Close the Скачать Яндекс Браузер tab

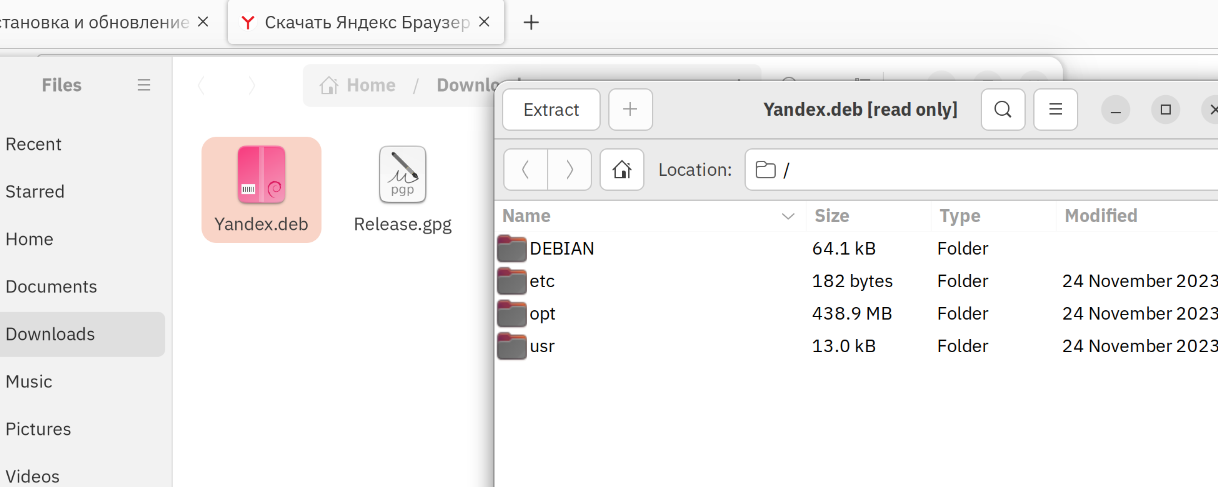[x=484, y=22]
